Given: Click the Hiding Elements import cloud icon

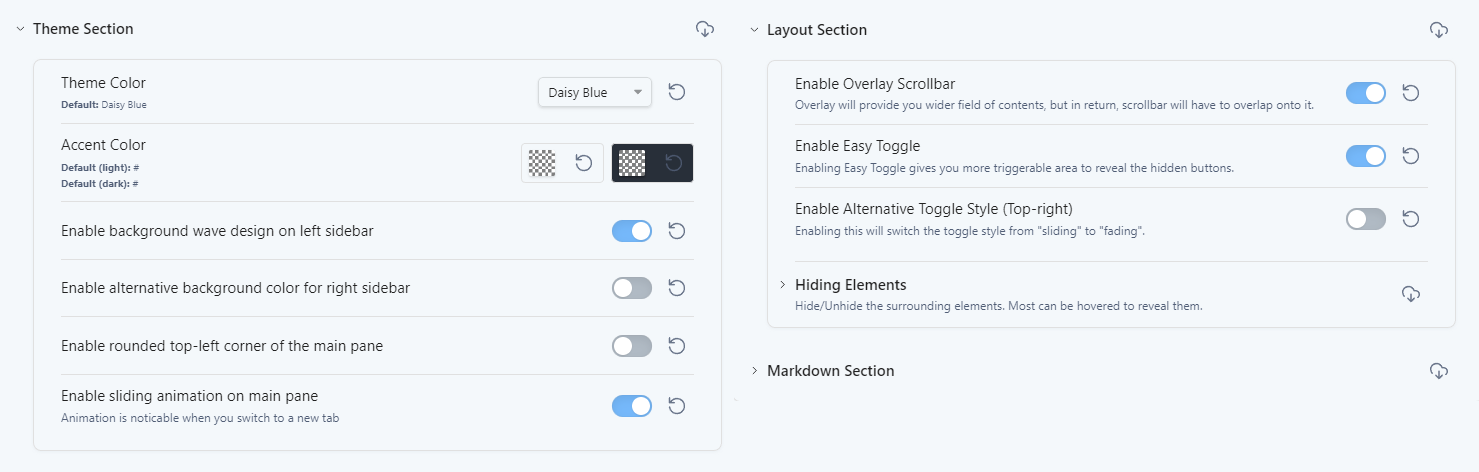Looking at the screenshot, I should pyautogui.click(x=1411, y=294).
